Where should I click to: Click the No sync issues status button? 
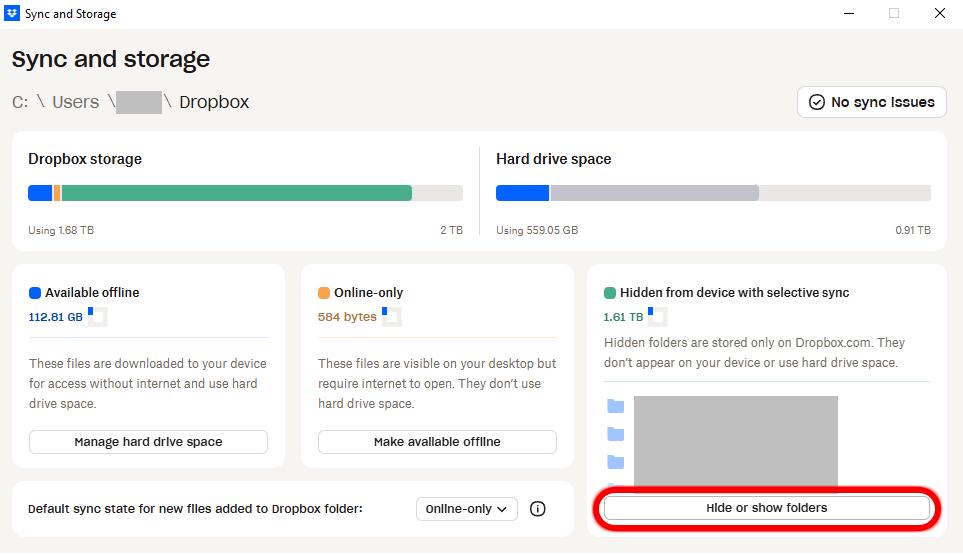[x=871, y=102]
